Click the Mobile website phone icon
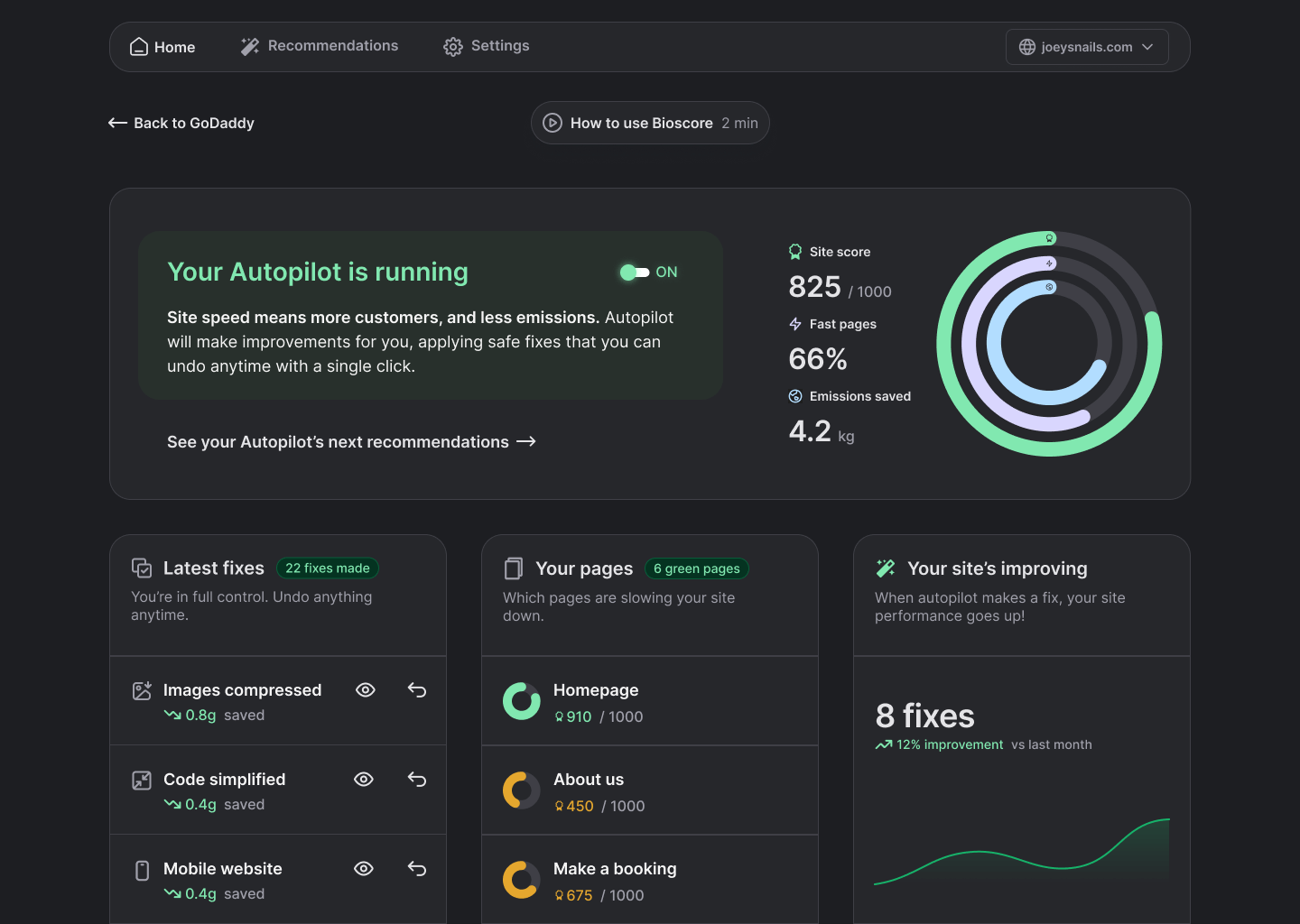 tap(142, 870)
